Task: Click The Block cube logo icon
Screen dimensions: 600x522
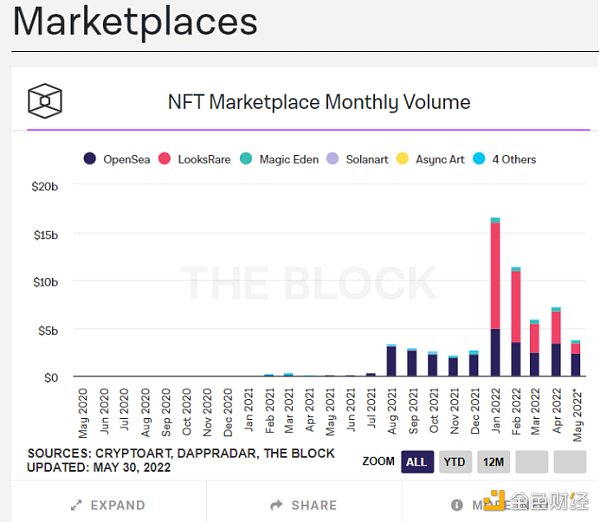Action: tap(45, 101)
